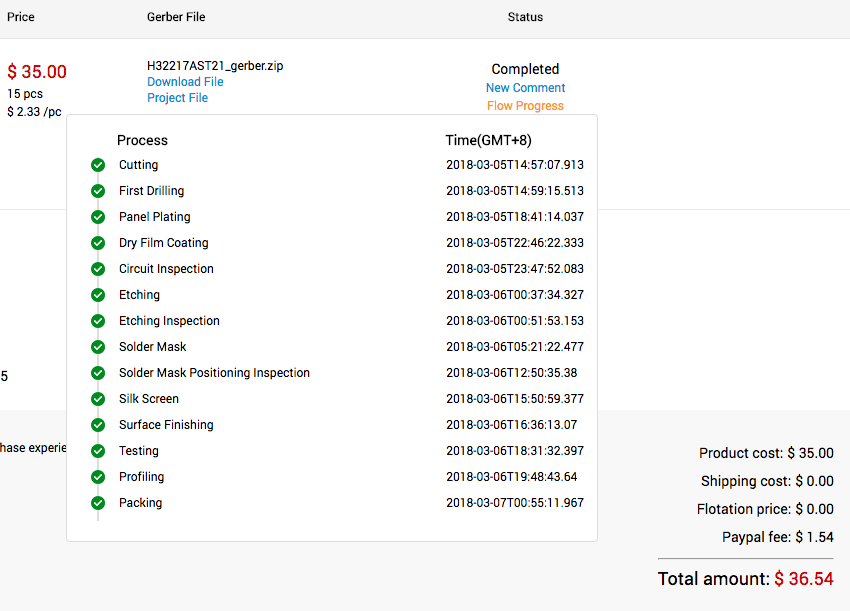Screen dimensions: 850x611
Task: Click the green checkmark beside the Solder Mask step
Action: pyautogui.click(x=98, y=347)
